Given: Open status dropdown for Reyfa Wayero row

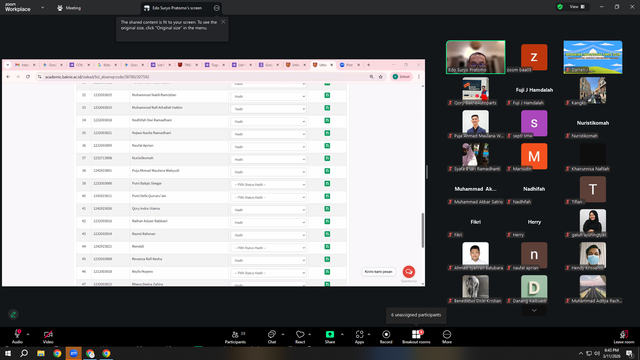Looking at the screenshot, I should pos(268,273).
